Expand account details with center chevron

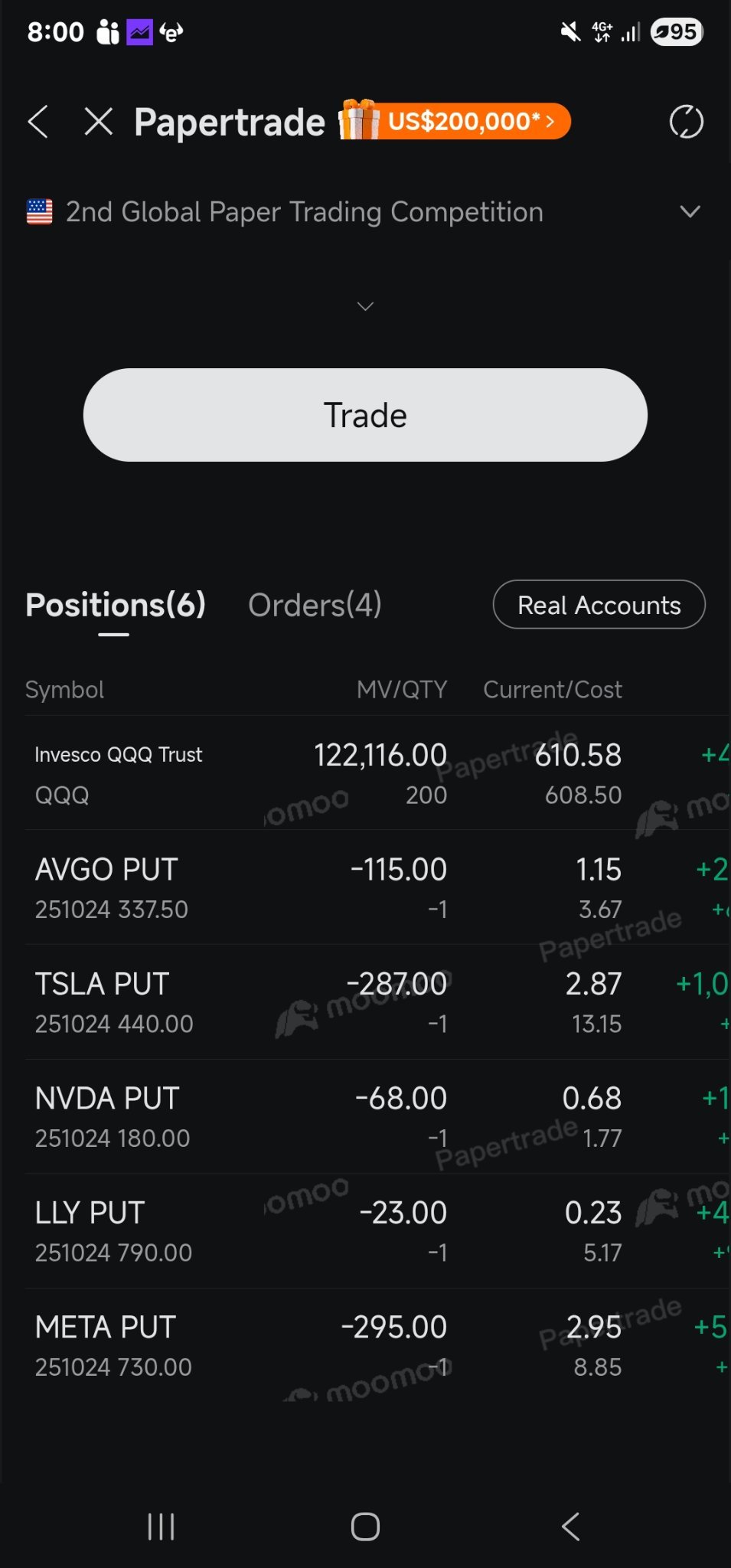[x=365, y=306]
